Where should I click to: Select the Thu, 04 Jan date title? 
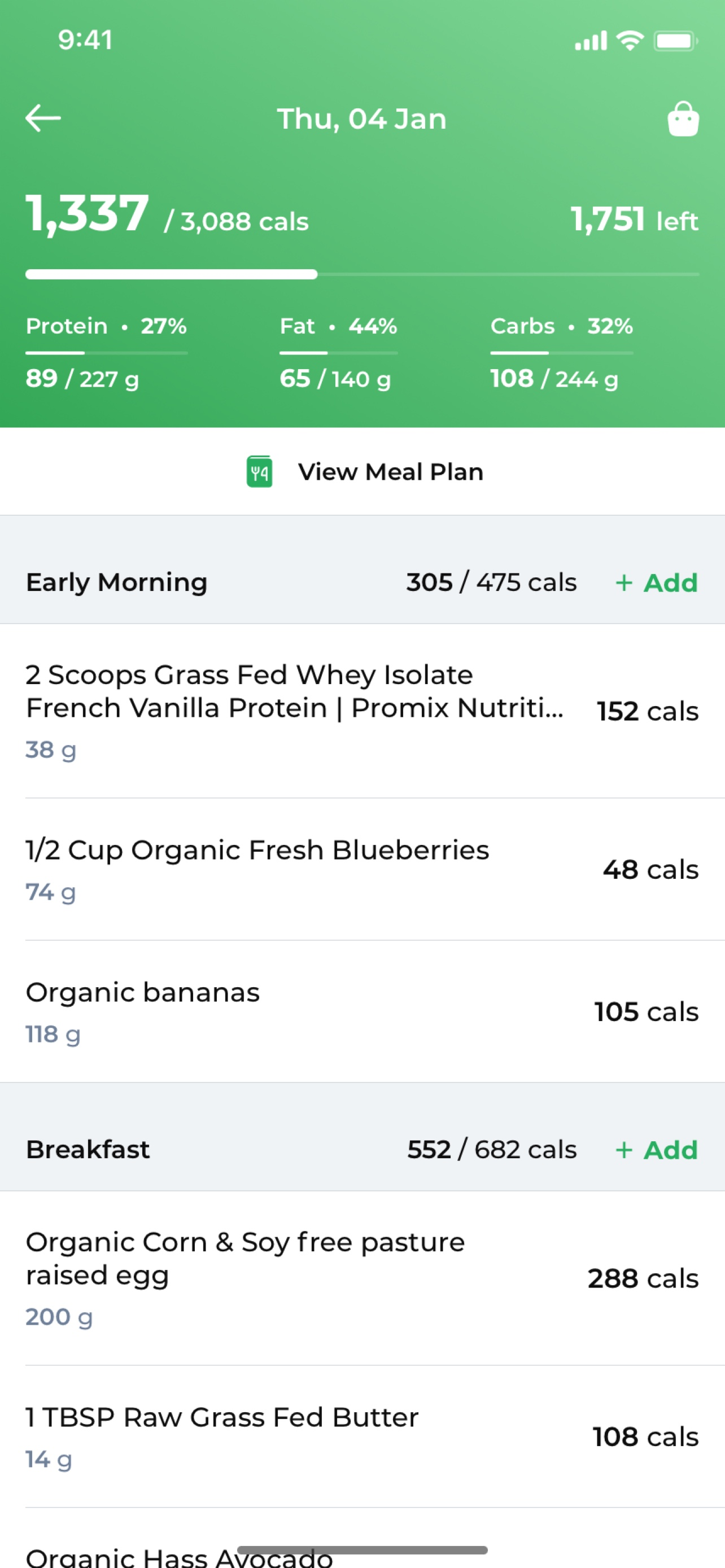click(x=362, y=119)
